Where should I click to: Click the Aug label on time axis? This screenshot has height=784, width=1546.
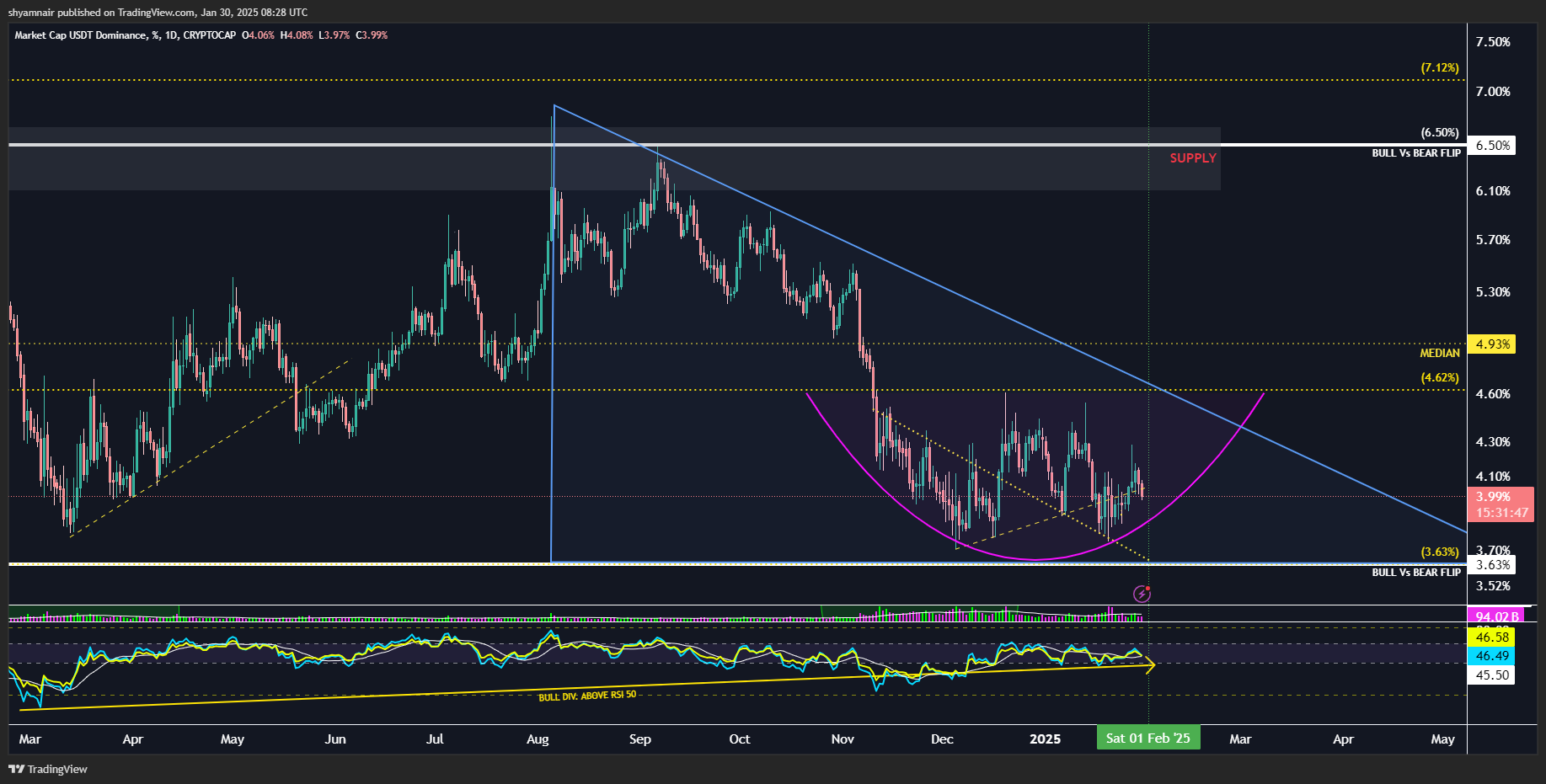pyautogui.click(x=538, y=739)
